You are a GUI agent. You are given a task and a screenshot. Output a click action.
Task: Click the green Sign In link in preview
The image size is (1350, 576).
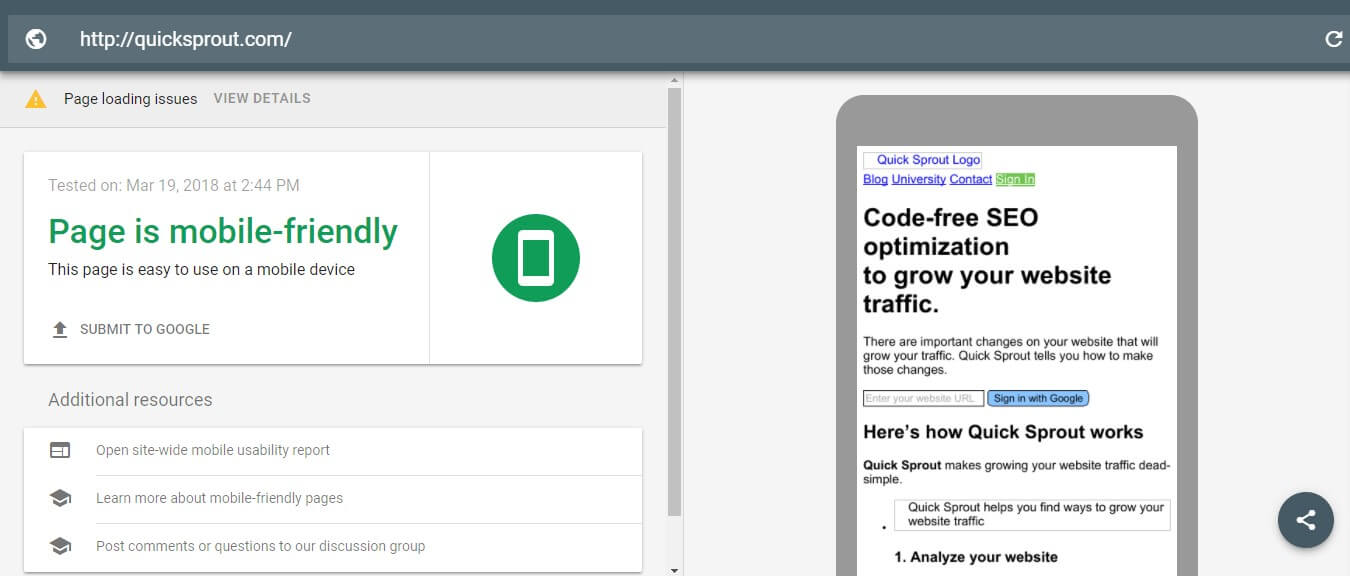1015,179
